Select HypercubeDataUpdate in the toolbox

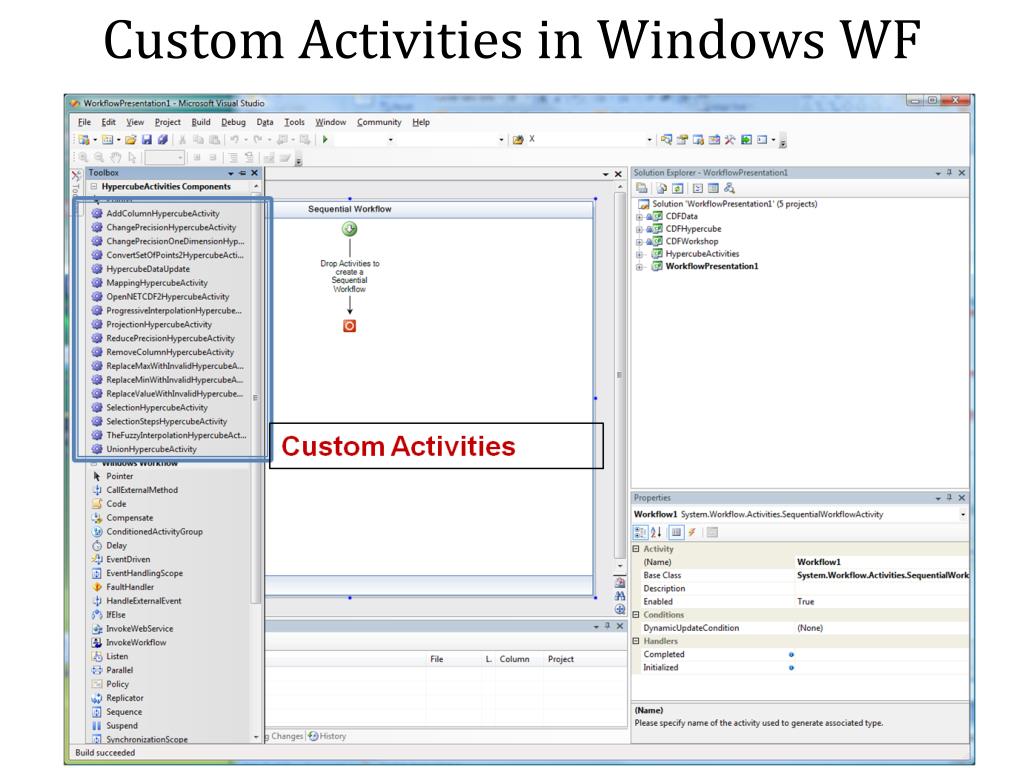point(148,269)
